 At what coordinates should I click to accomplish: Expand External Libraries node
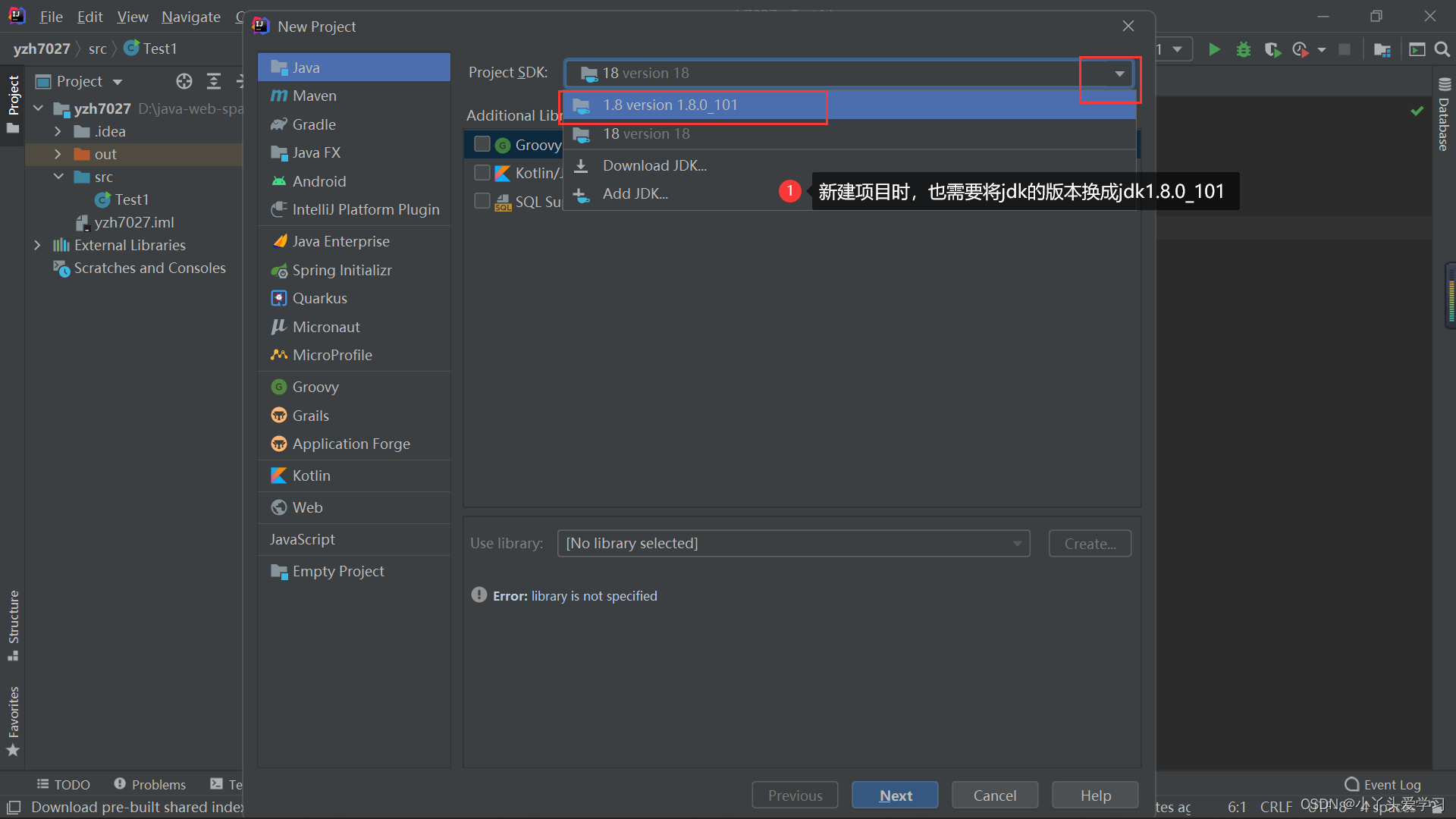click(x=37, y=245)
